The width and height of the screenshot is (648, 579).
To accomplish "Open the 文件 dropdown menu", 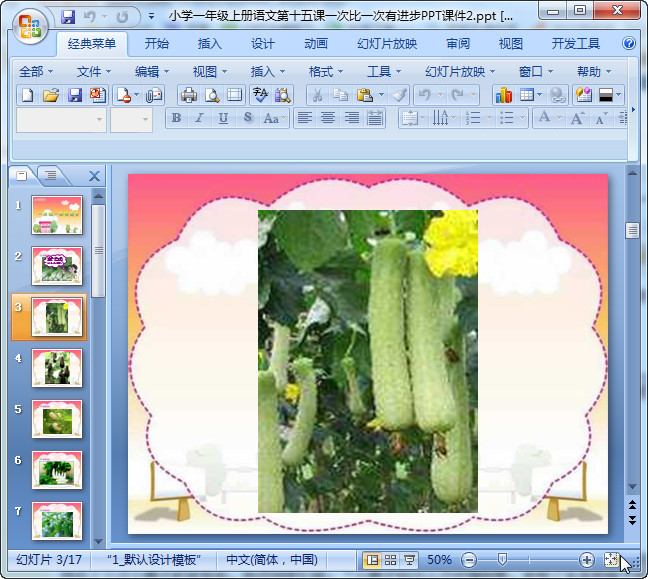I will (94, 71).
